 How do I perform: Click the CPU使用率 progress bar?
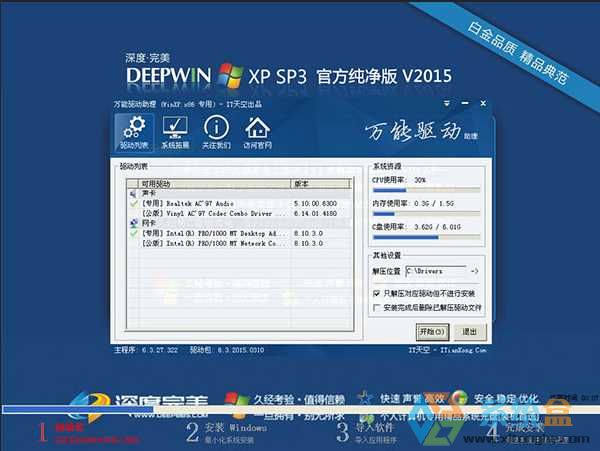426,190
